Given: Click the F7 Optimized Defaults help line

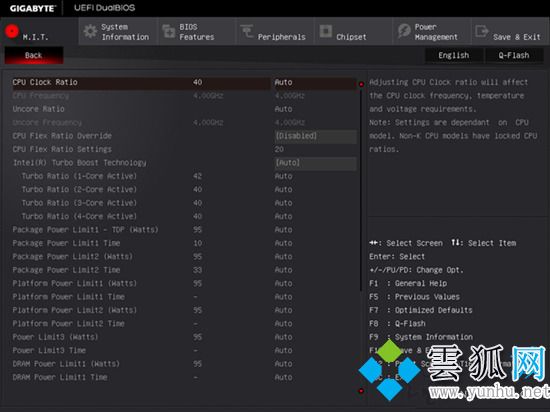Looking at the screenshot, I should point(421,311).
